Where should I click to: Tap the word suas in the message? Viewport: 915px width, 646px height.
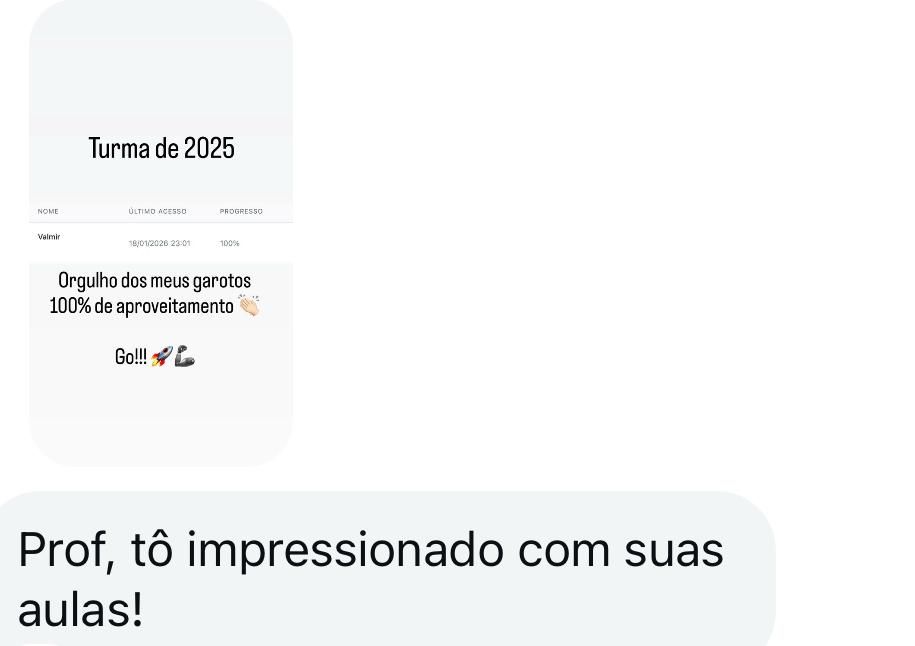click(x=673, y=552)
